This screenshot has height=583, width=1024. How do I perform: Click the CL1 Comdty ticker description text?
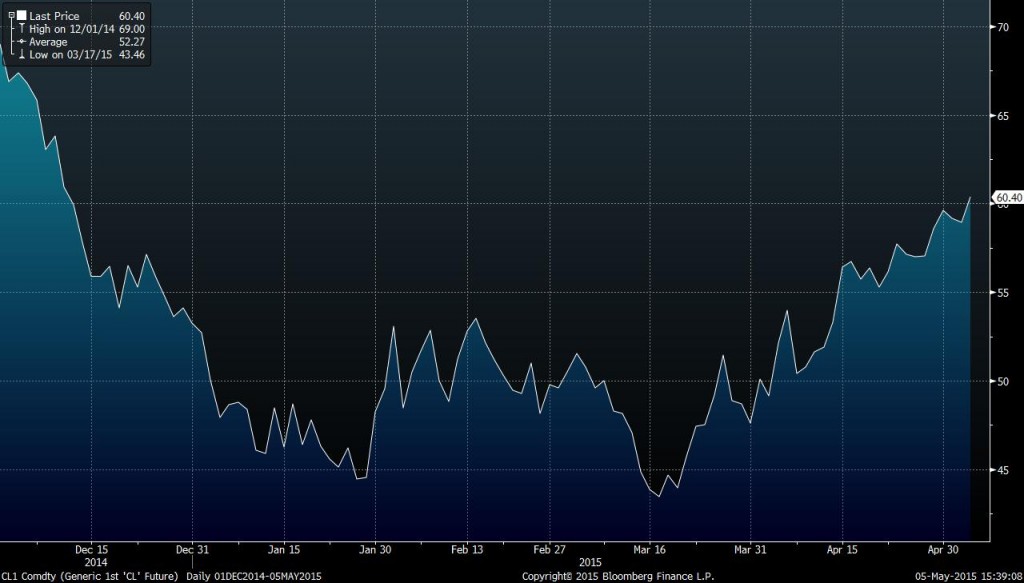tap(90, 576)
